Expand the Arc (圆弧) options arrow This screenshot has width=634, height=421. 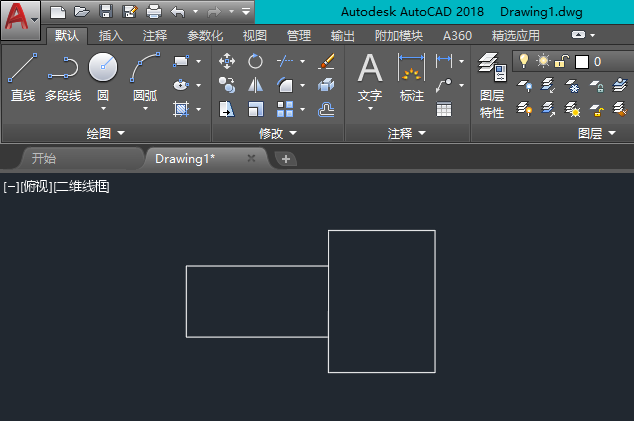(x=145, y=108)
